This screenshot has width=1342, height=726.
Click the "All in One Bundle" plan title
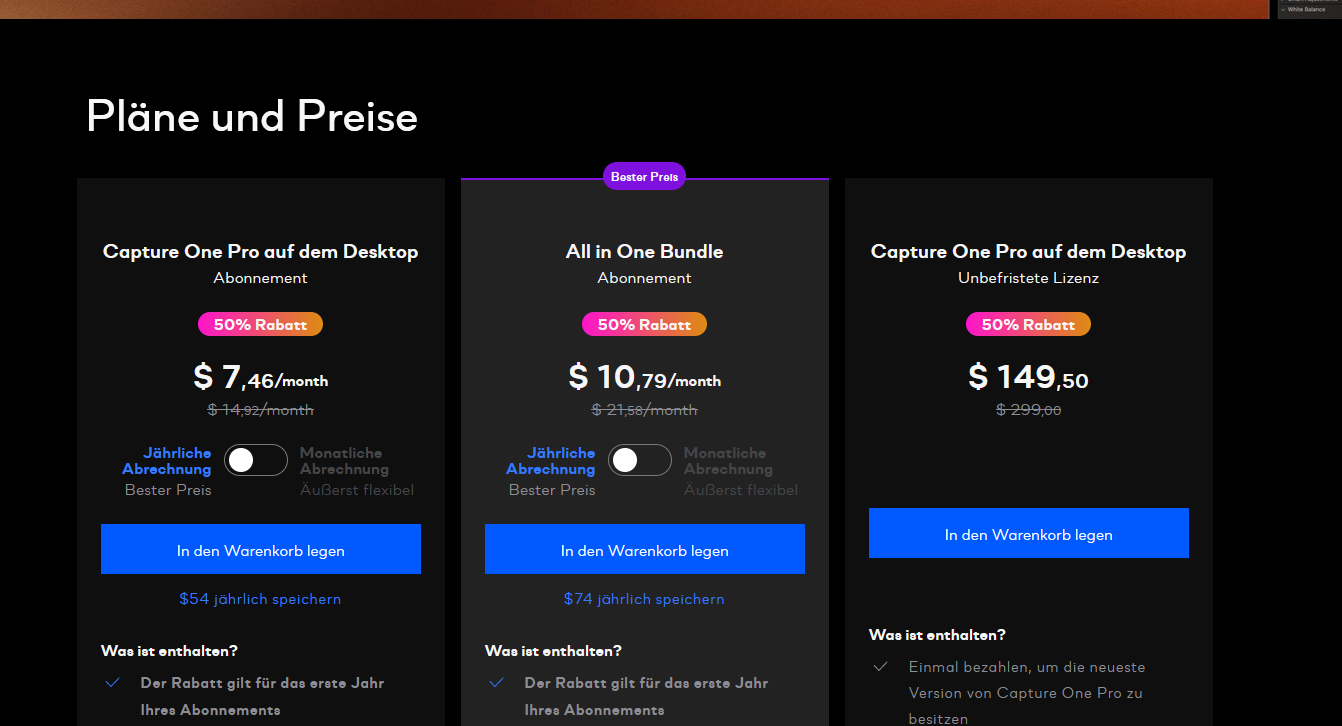point(644,252)
